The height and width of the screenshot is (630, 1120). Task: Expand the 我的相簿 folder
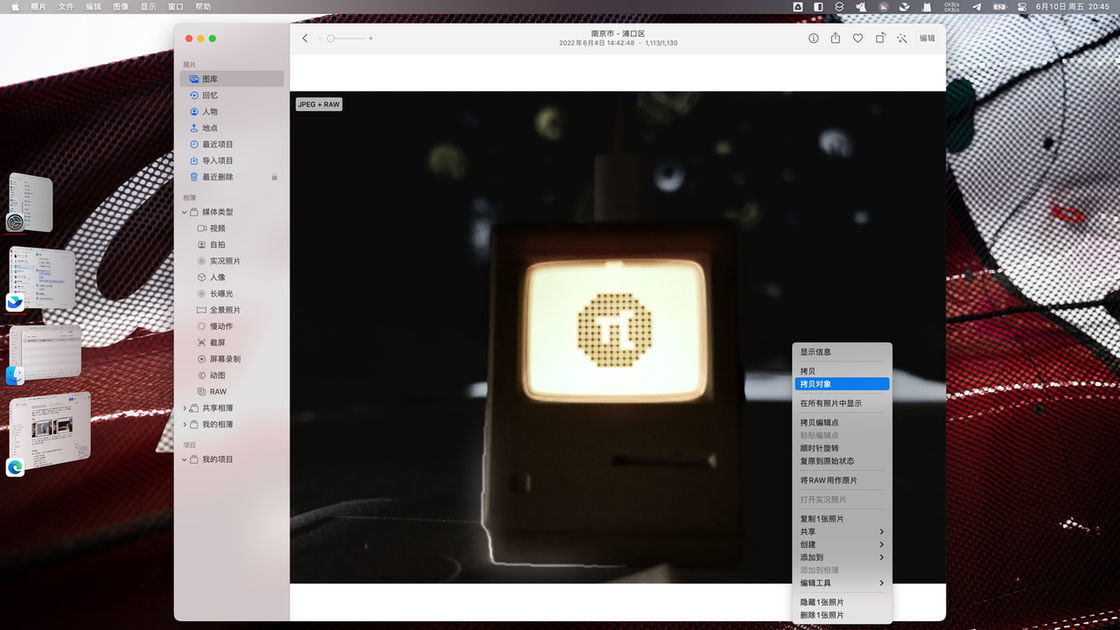pos(184,424)
